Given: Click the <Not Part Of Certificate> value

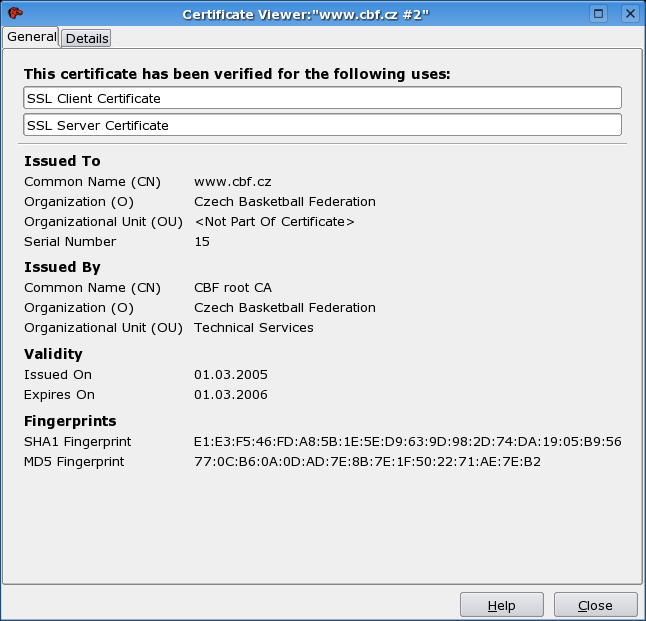Looking at the screenshot, I should coord(274,222).
